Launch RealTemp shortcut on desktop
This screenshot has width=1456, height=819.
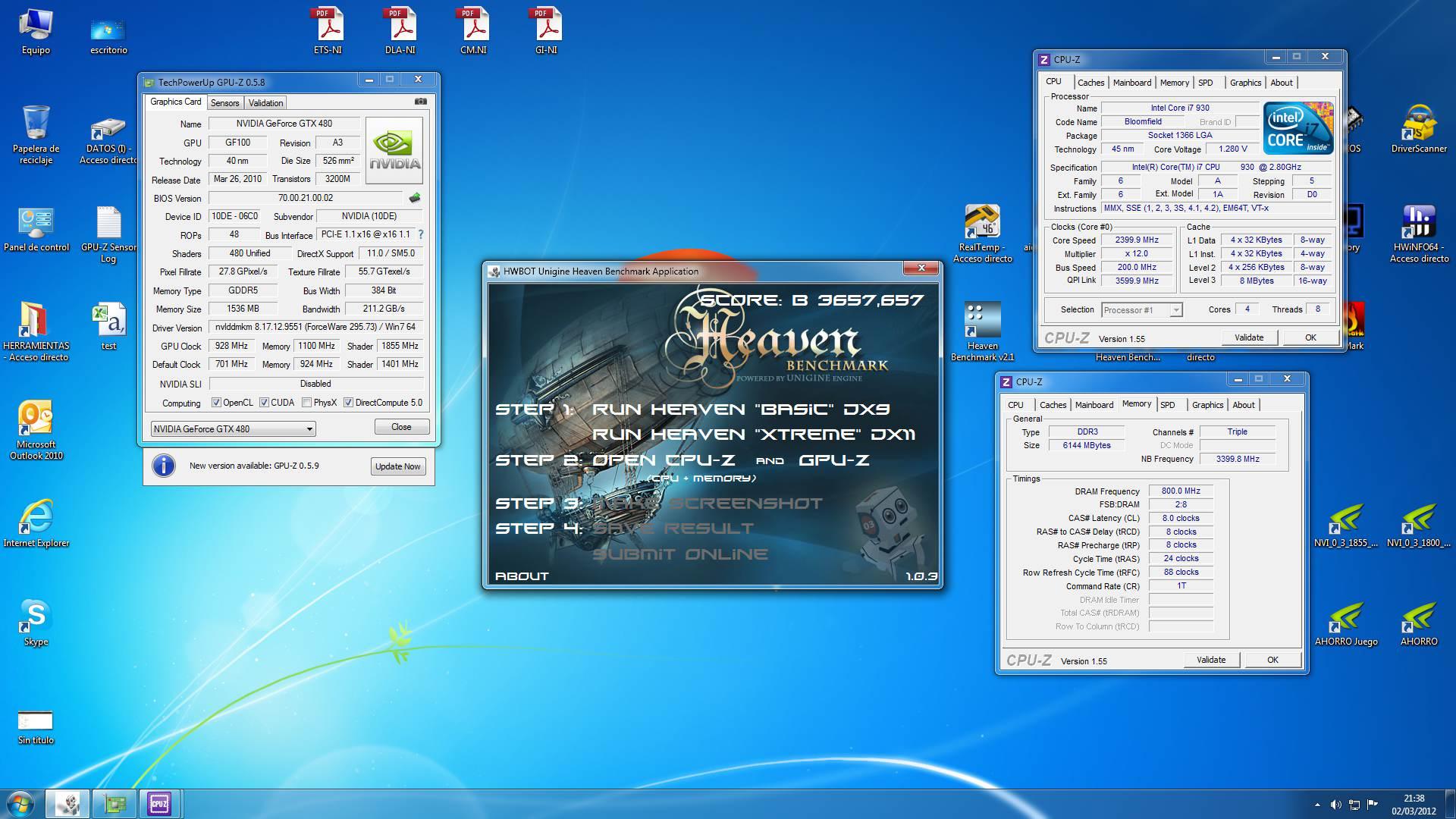(983, 234)
